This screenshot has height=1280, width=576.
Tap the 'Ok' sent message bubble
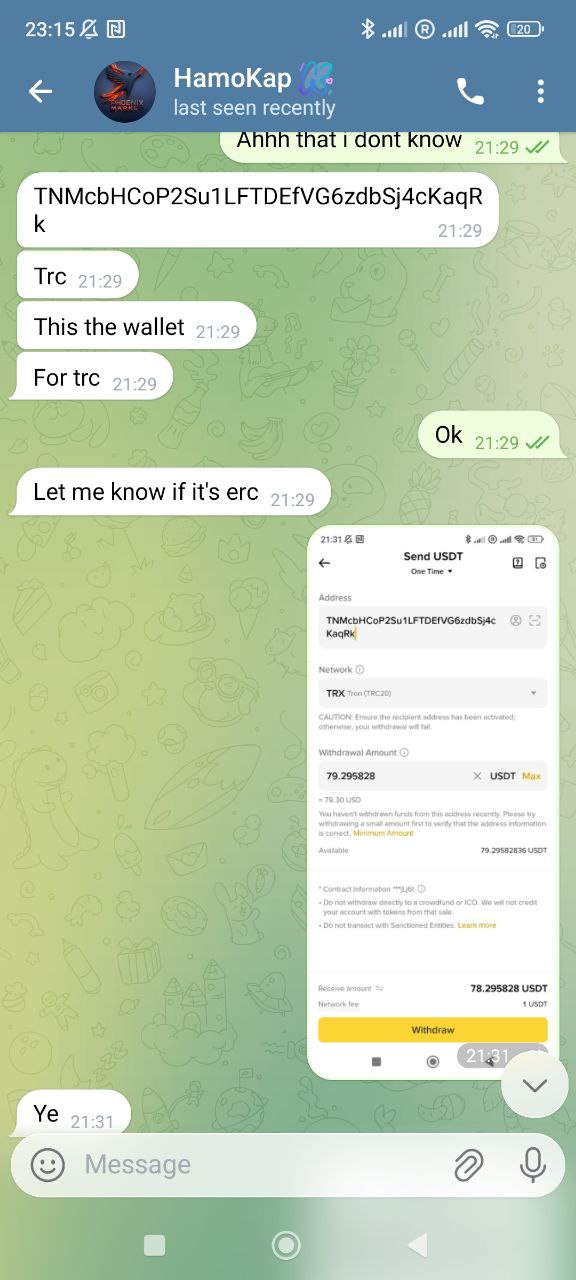489,435
